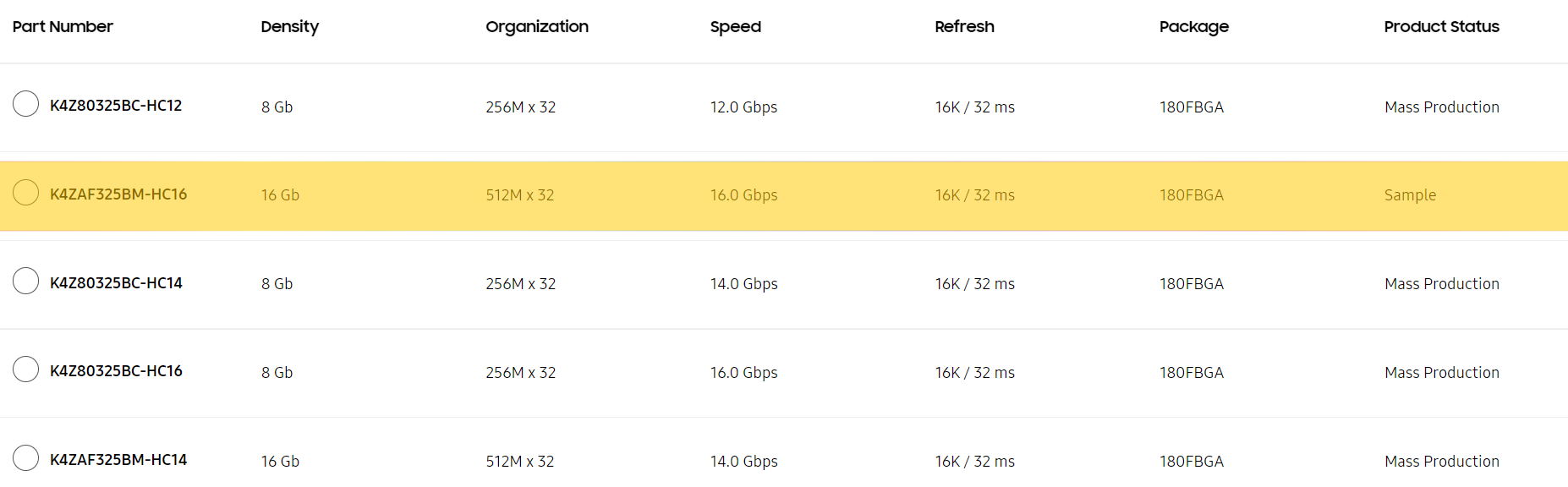Click the Product Status column header
The image size is (1568, 487).
tap(1441, 27)
